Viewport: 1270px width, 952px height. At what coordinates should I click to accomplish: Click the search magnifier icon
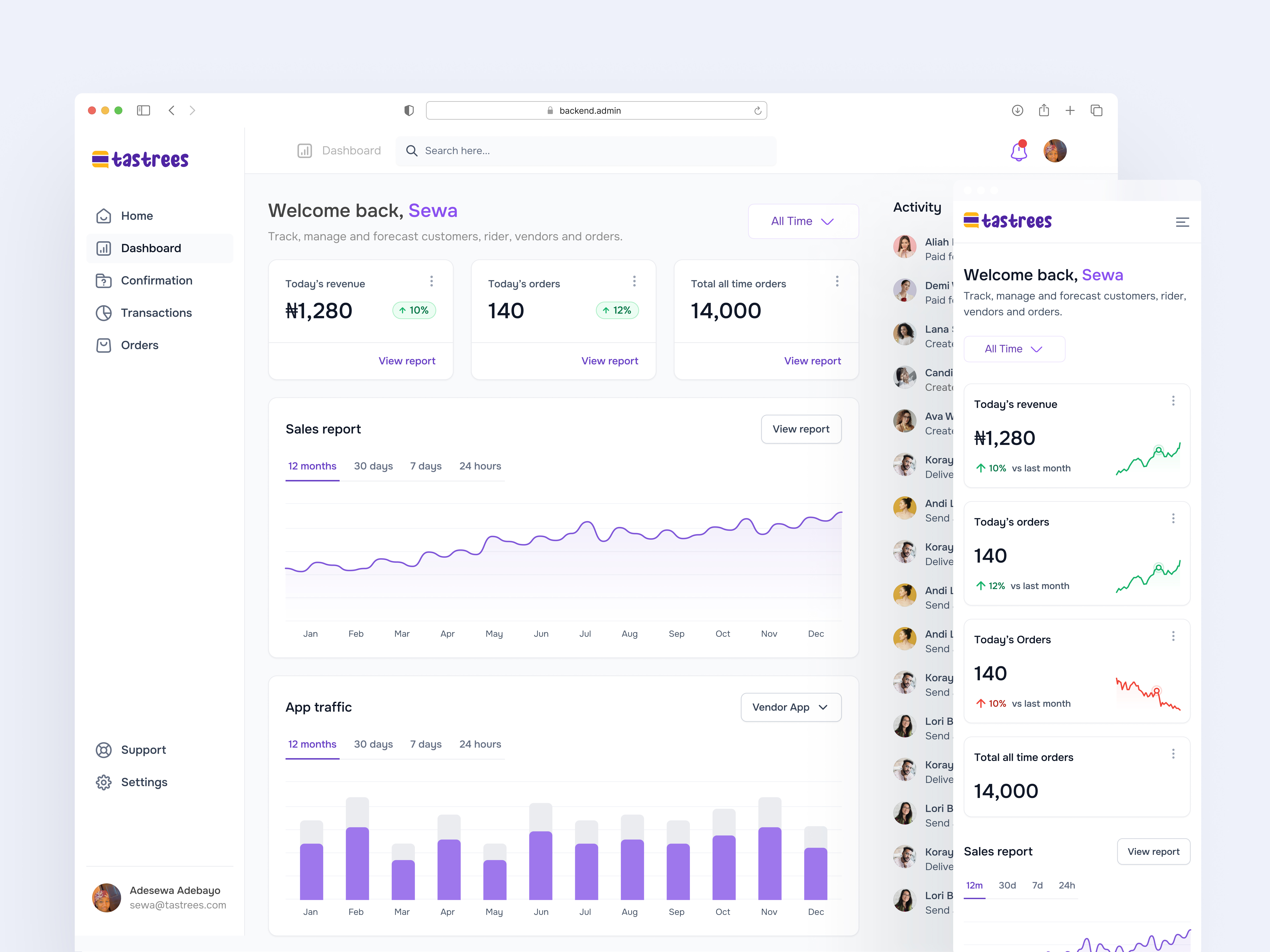tap(412, 151)
